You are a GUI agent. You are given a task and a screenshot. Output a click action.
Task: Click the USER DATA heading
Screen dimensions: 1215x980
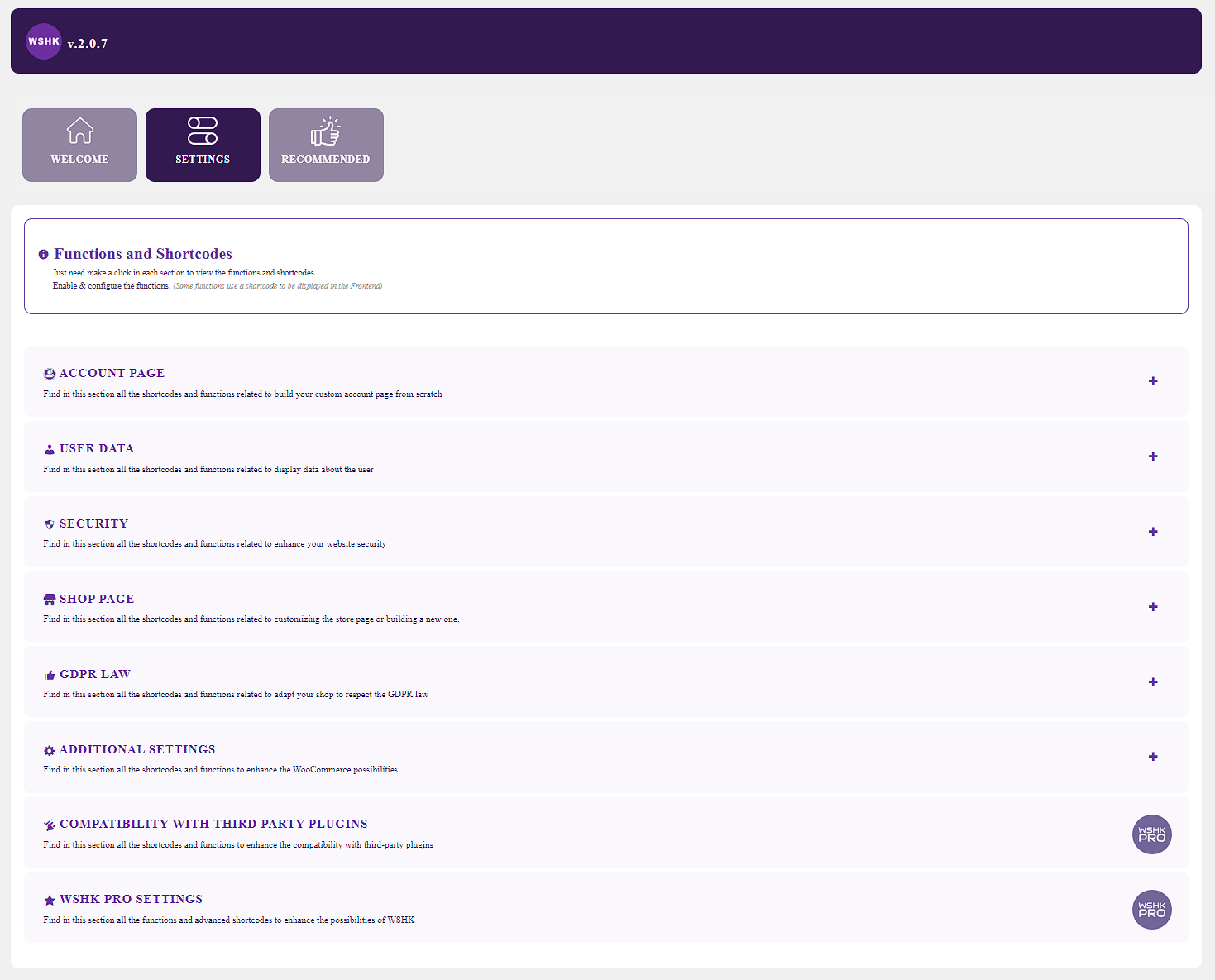(97, 449)
